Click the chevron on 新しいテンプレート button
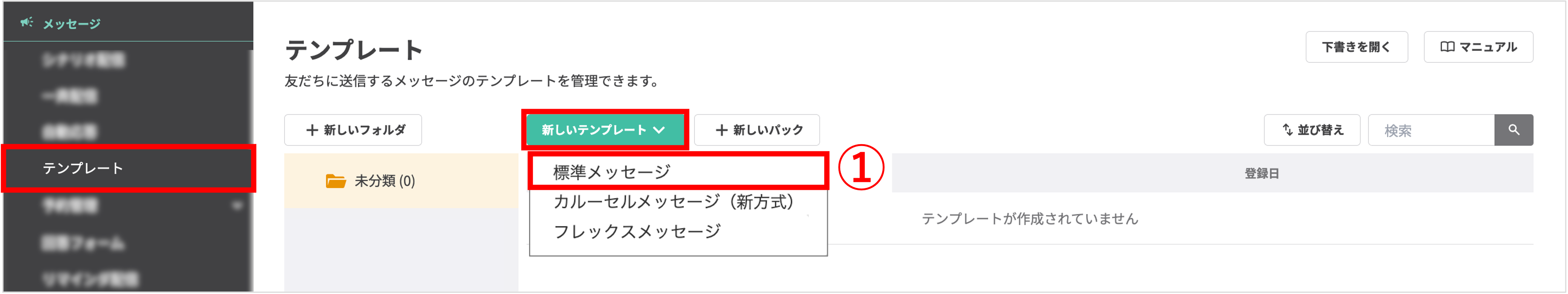This screenshot has height=294, width=1568. click(x=659, y=130)
